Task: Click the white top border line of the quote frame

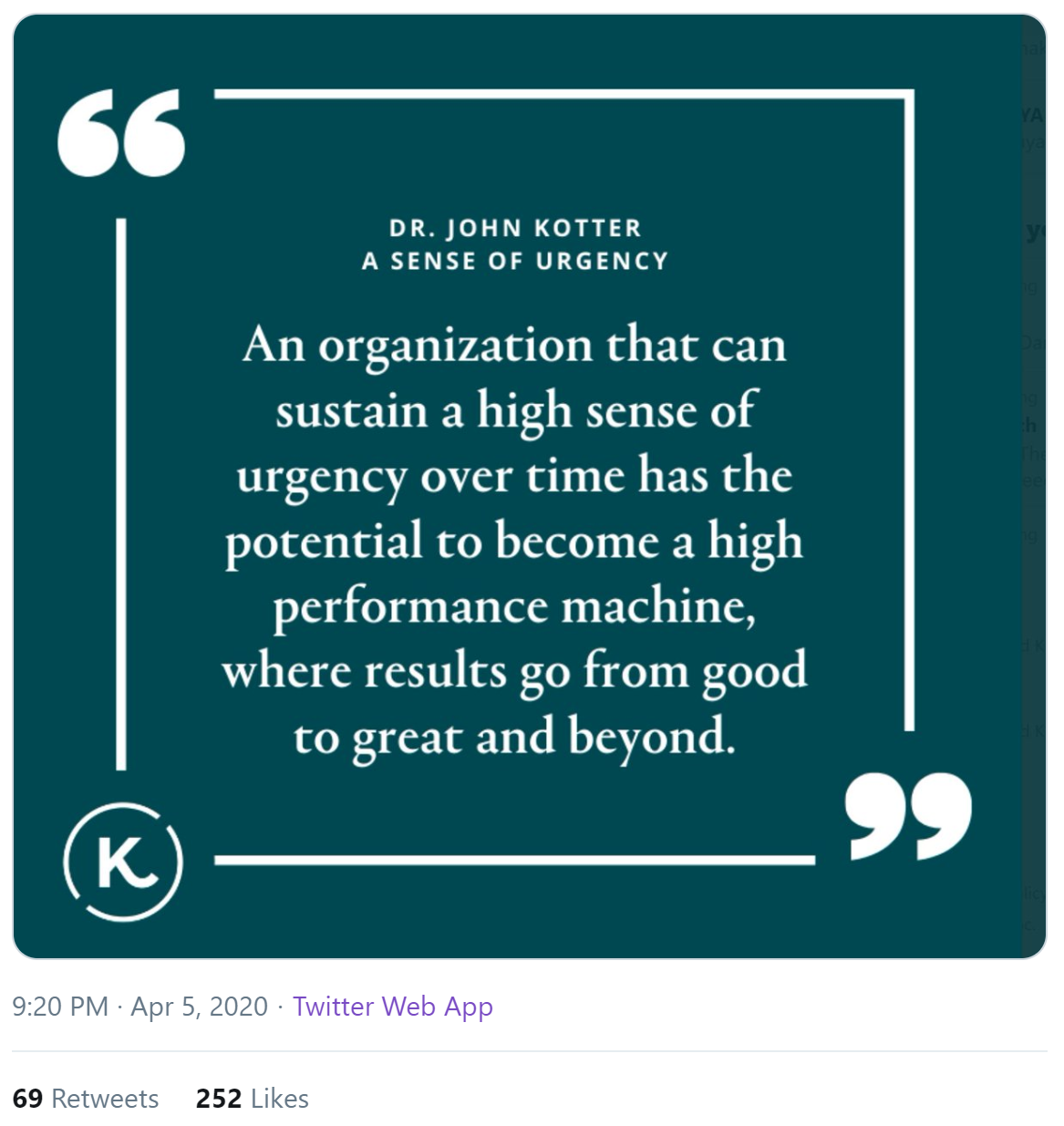Action: tap(563, 94)
